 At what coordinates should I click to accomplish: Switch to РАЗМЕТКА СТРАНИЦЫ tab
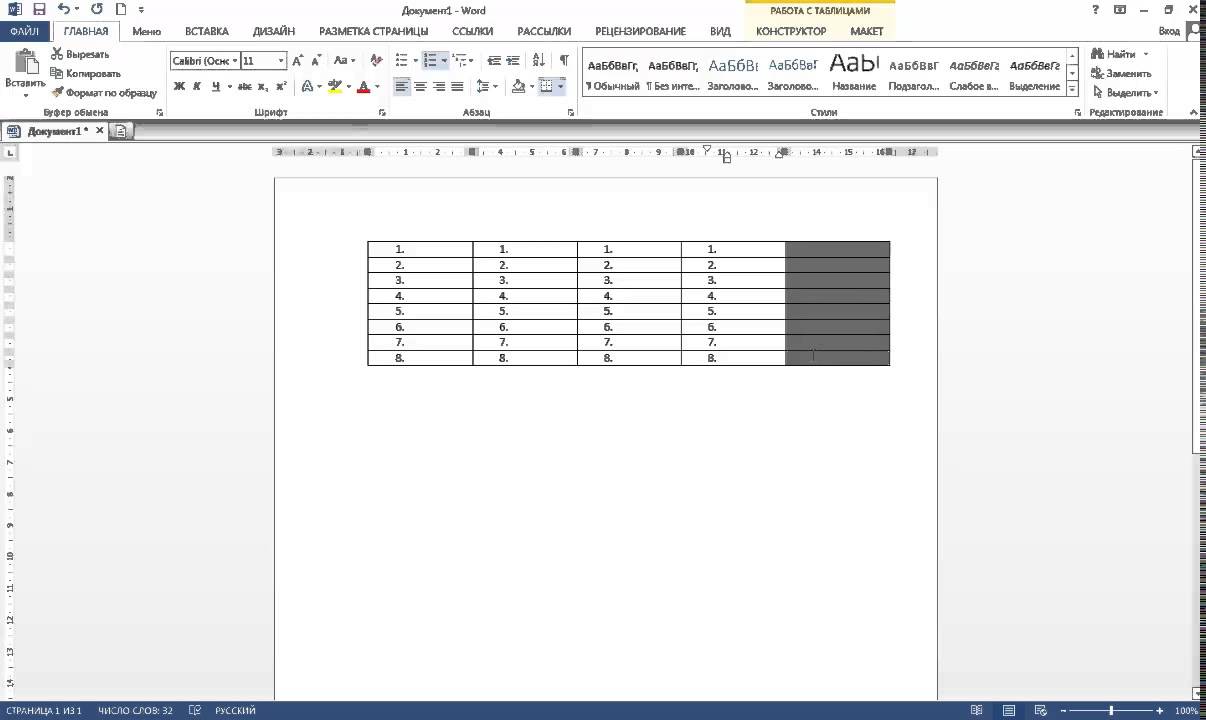[374, 31]
